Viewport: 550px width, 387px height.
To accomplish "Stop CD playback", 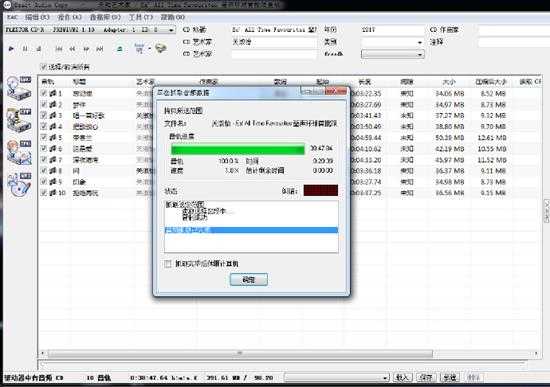I will point(39,49).
